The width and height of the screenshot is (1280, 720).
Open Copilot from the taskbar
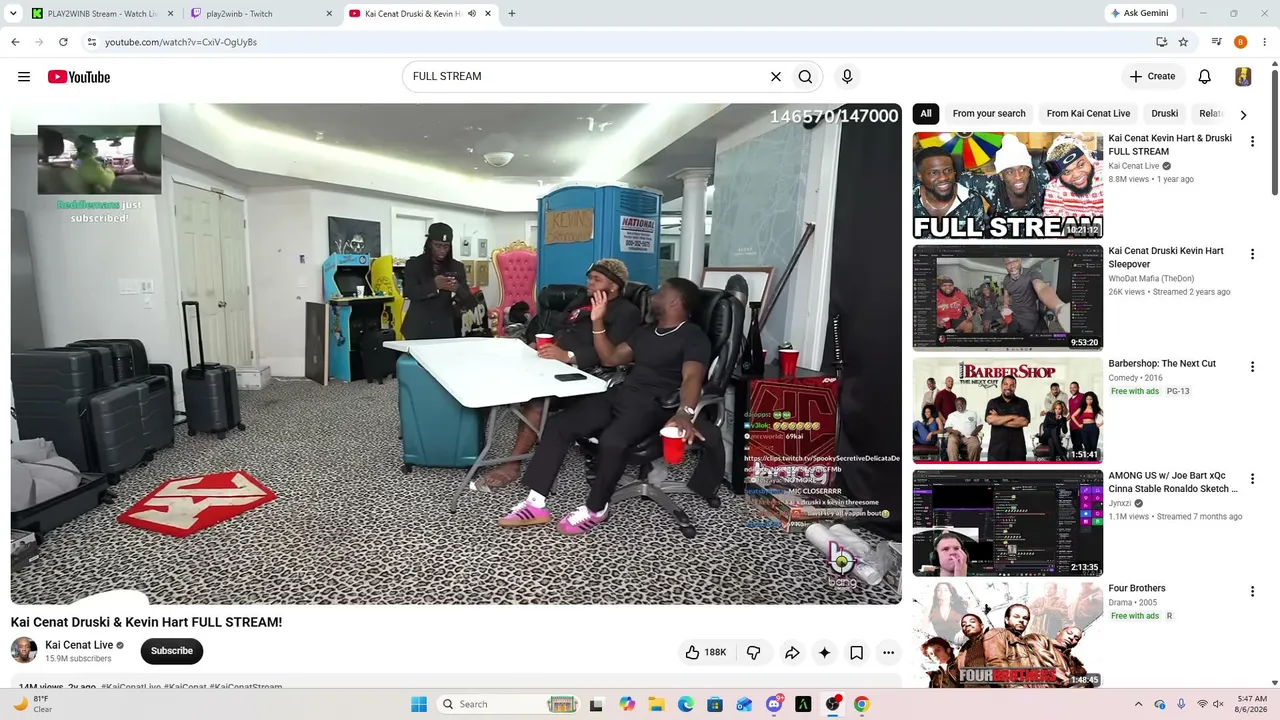pyautogui.click(x=627, y=704)
